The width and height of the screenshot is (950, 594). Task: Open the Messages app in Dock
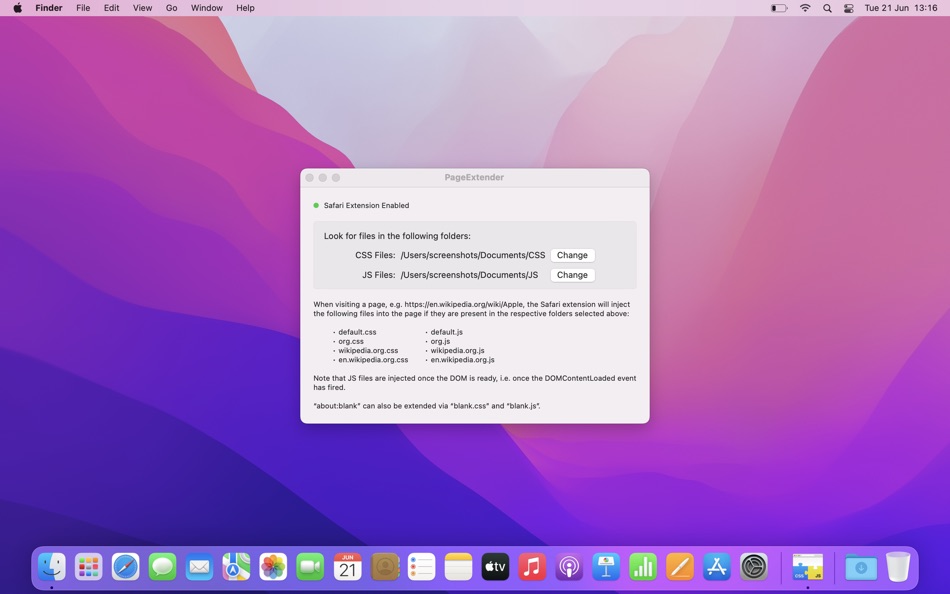click(x=162, y=567)
